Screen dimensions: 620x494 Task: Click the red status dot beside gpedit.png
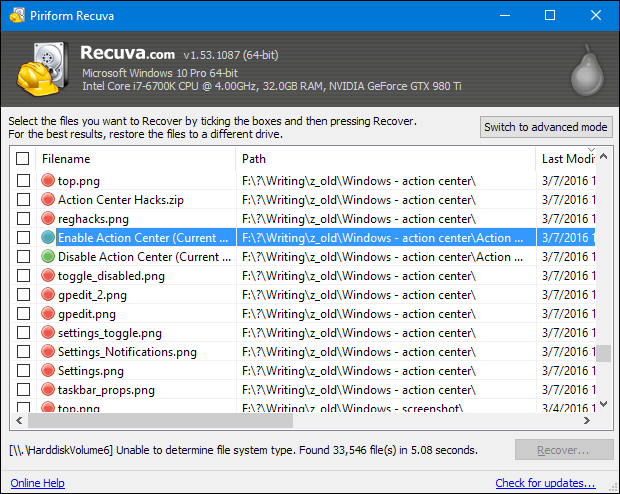pos(48,313)
